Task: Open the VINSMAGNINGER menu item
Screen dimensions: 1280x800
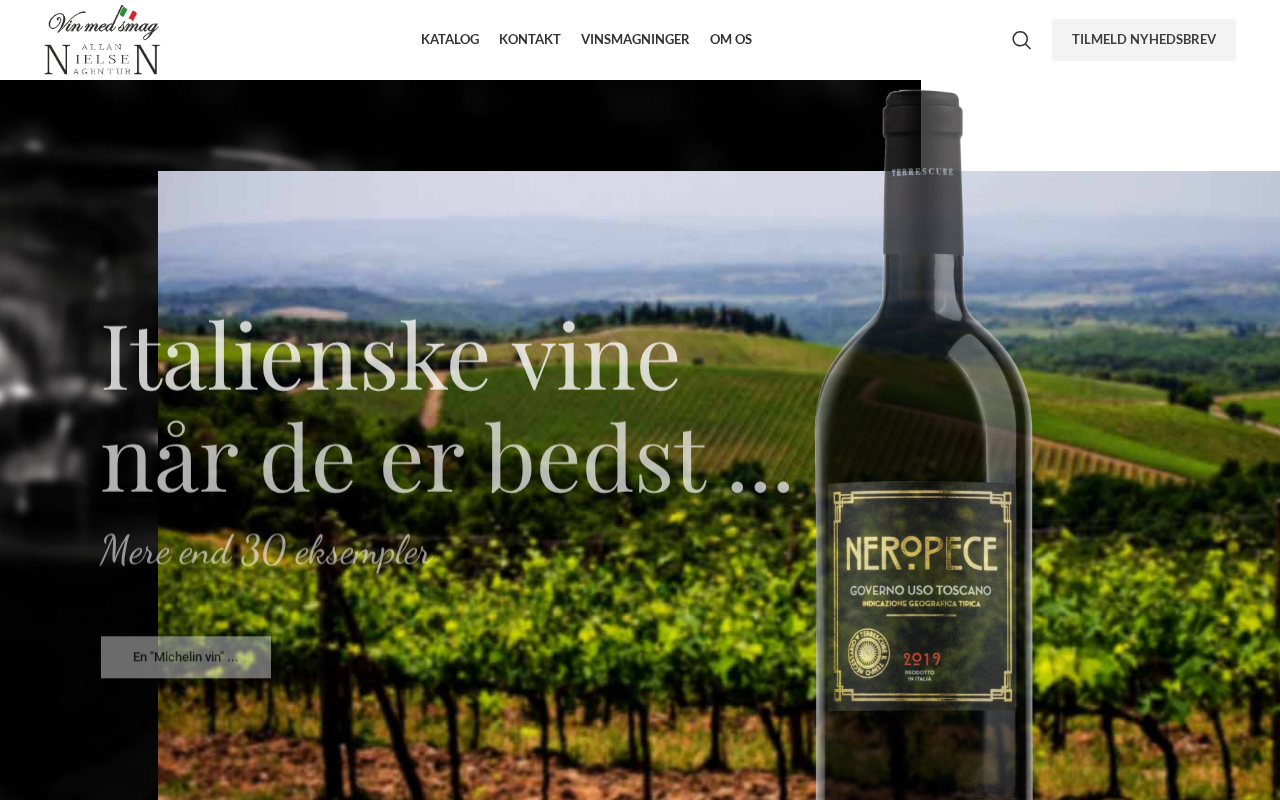Action: [x=635, y=40]
